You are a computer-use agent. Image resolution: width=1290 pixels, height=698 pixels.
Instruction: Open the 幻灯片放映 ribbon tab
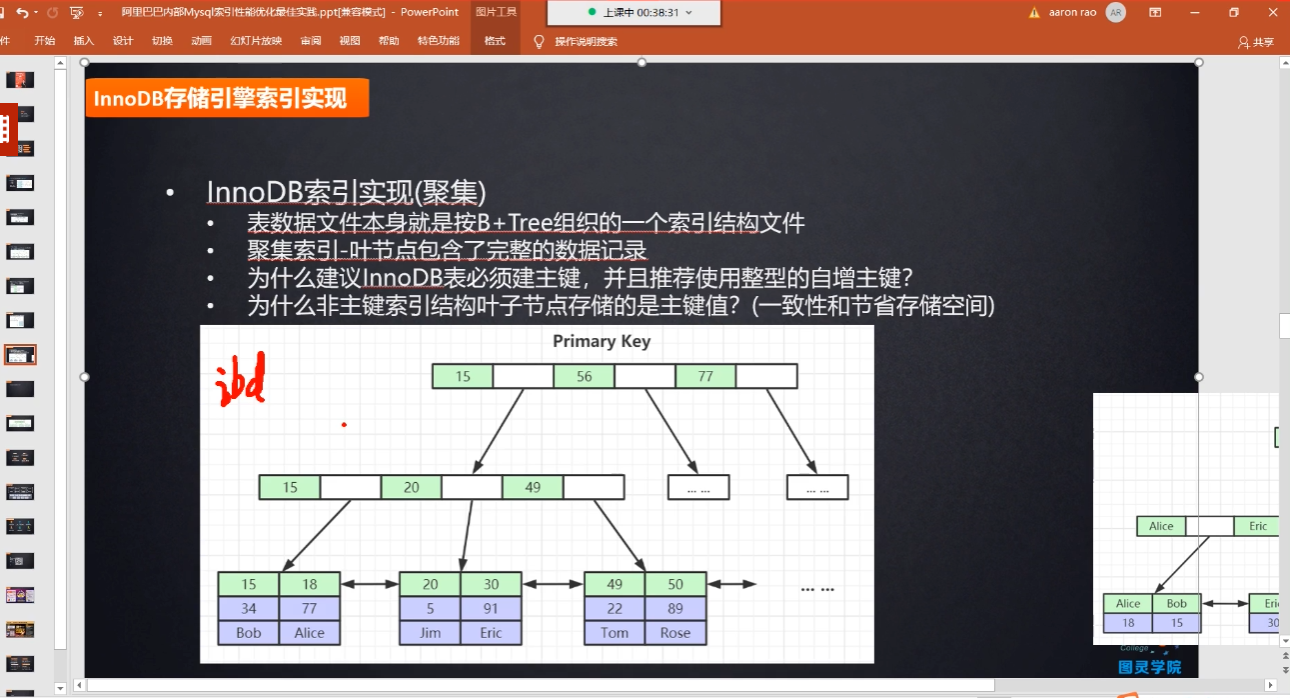click(x=256, y=41)
